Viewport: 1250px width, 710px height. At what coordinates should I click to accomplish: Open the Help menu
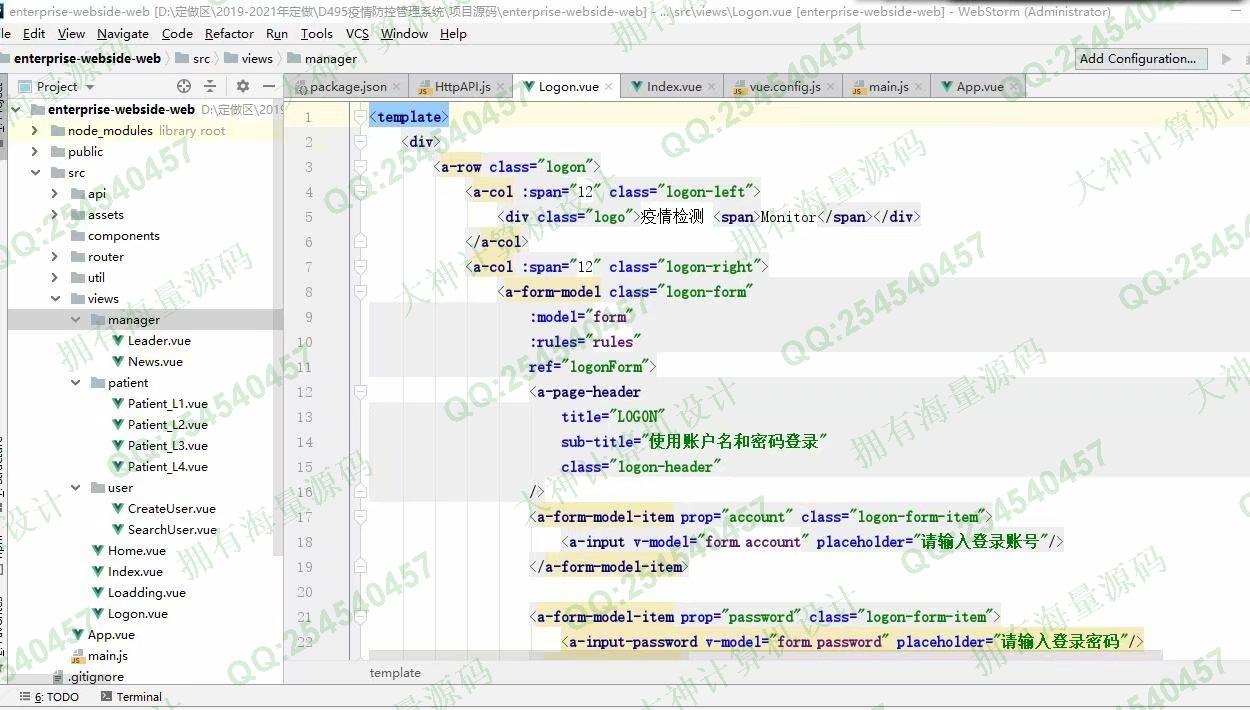pyautogui.click(x=453, y=33)
